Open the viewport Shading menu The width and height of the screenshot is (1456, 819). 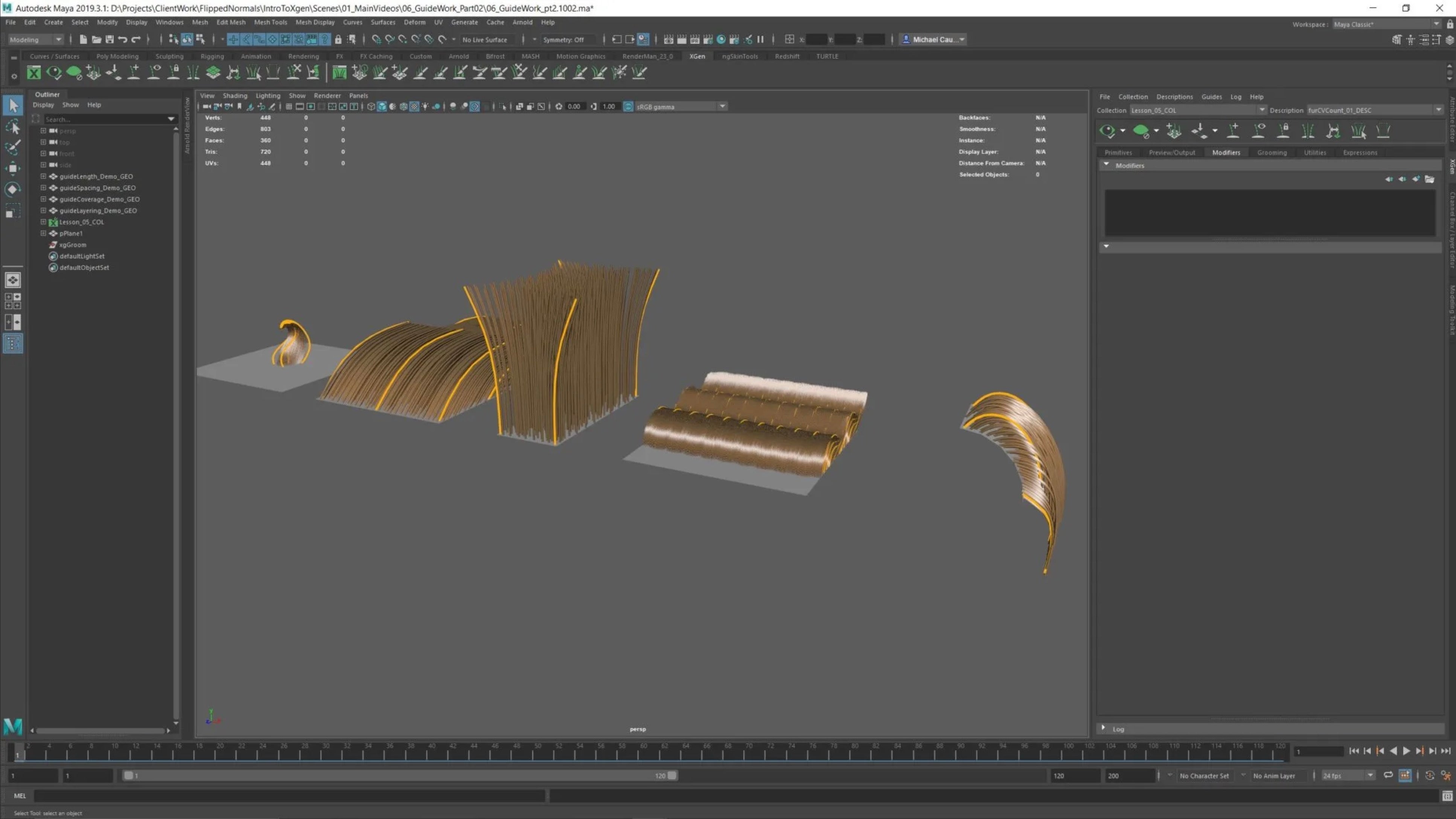point(235,96)
